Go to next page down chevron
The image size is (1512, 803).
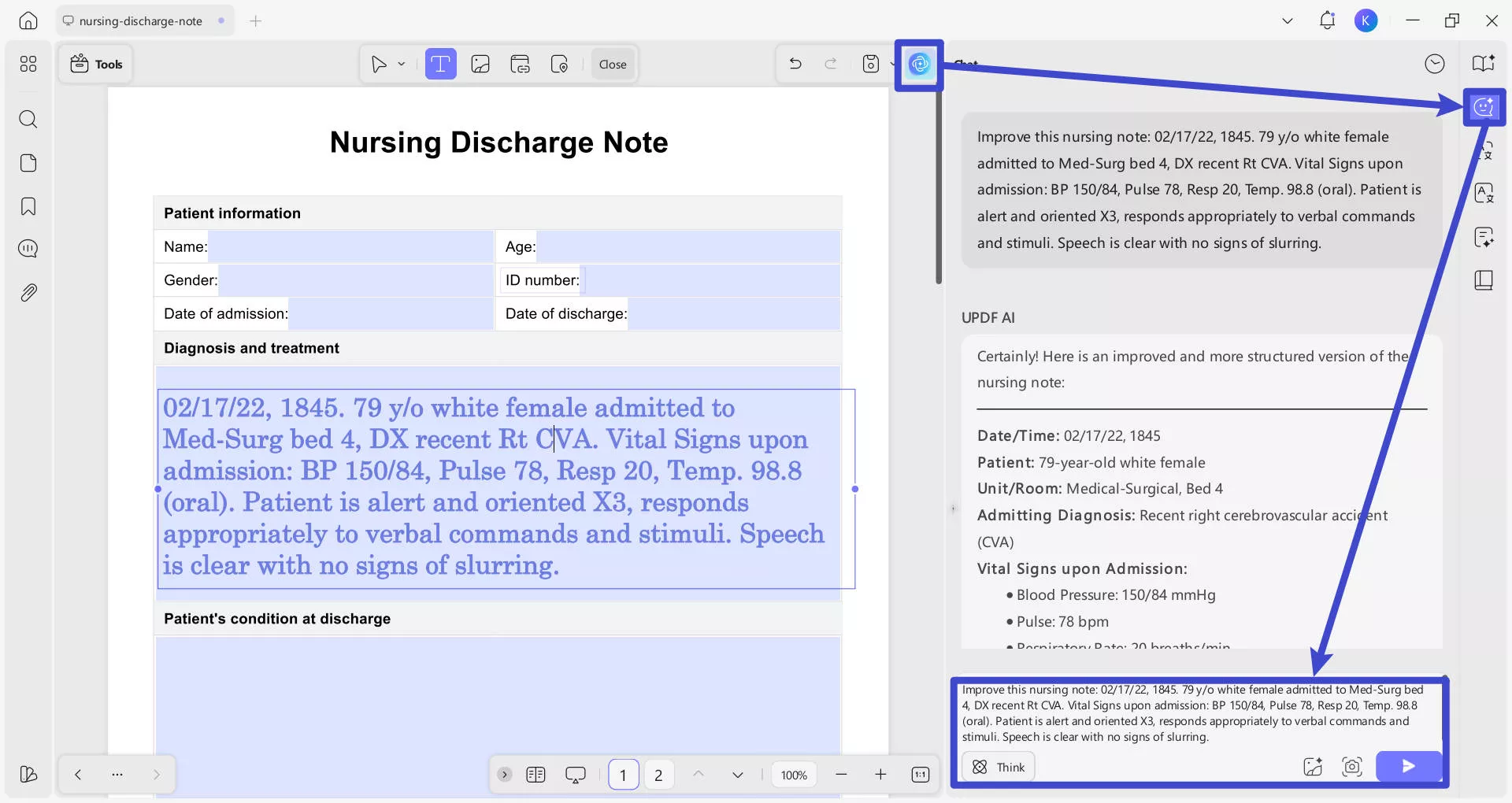738,775
